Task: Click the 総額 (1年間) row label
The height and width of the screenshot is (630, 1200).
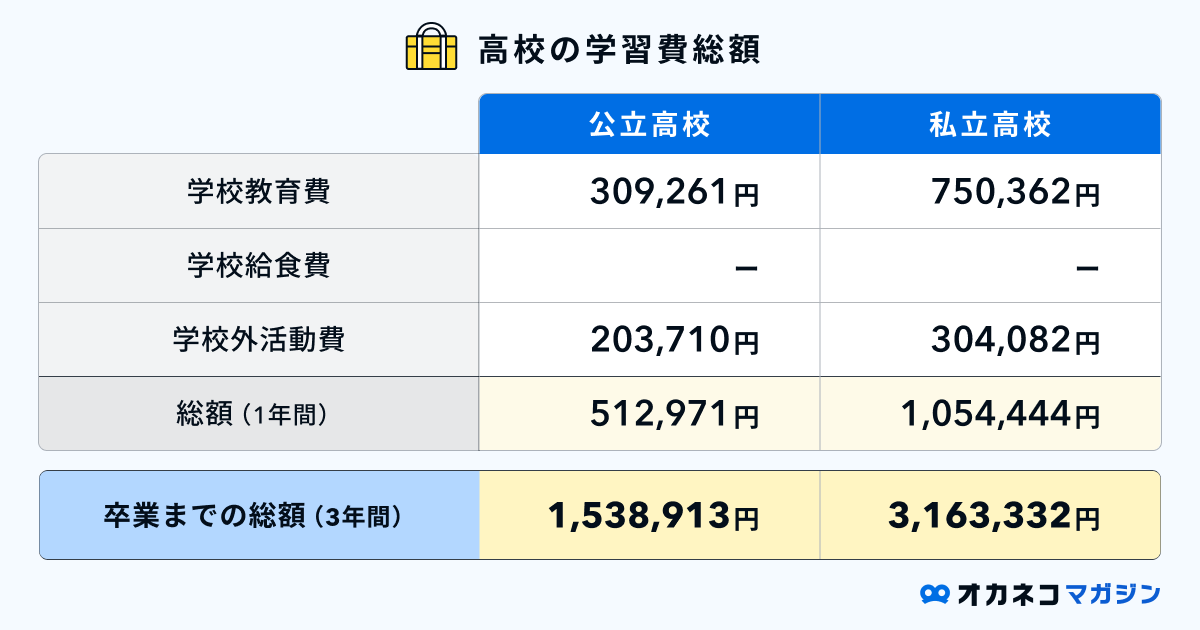Action: click(258, 414)
